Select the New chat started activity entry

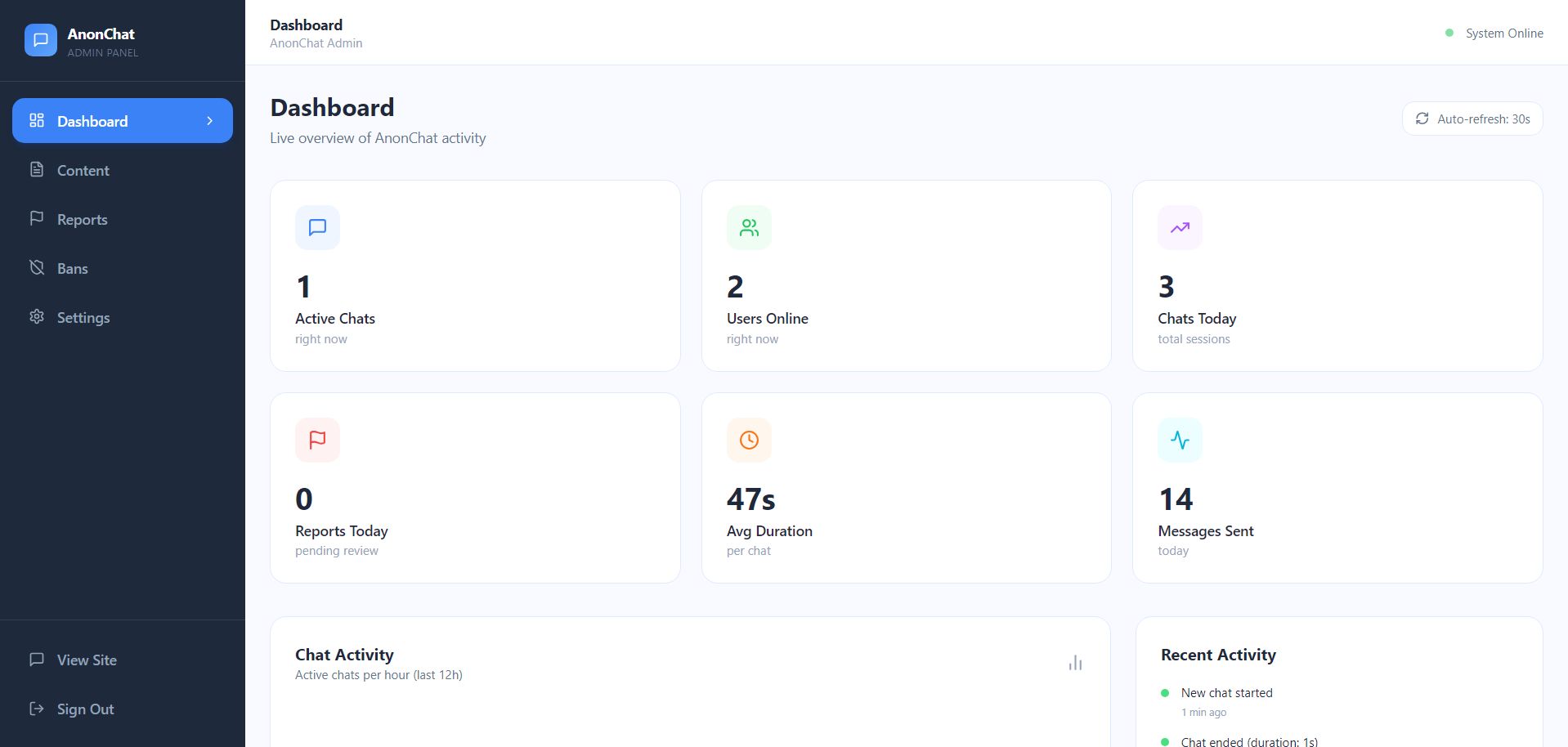click(x=1226, y=693)
